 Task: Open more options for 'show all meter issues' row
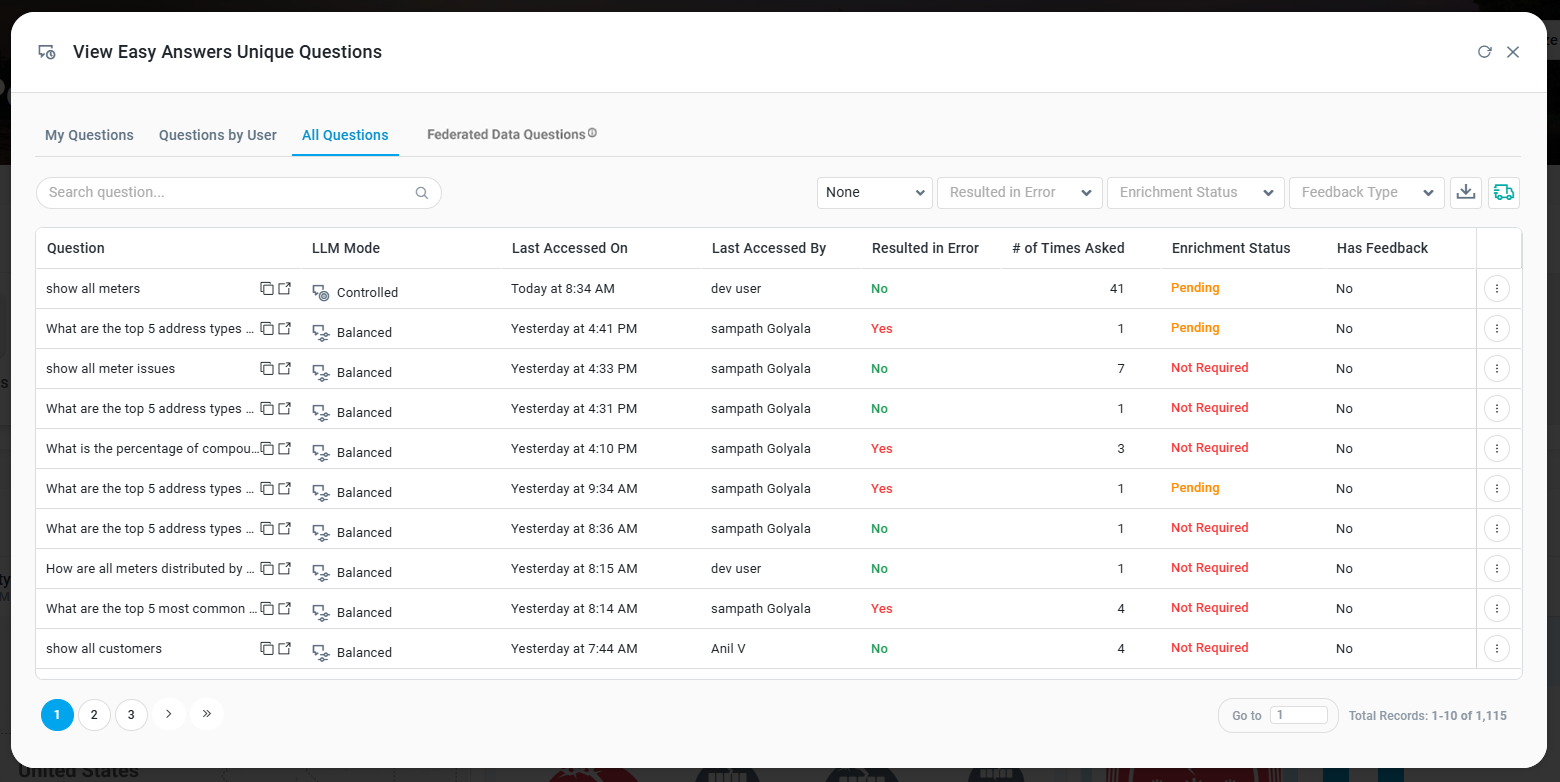(x=1496, y=368)
